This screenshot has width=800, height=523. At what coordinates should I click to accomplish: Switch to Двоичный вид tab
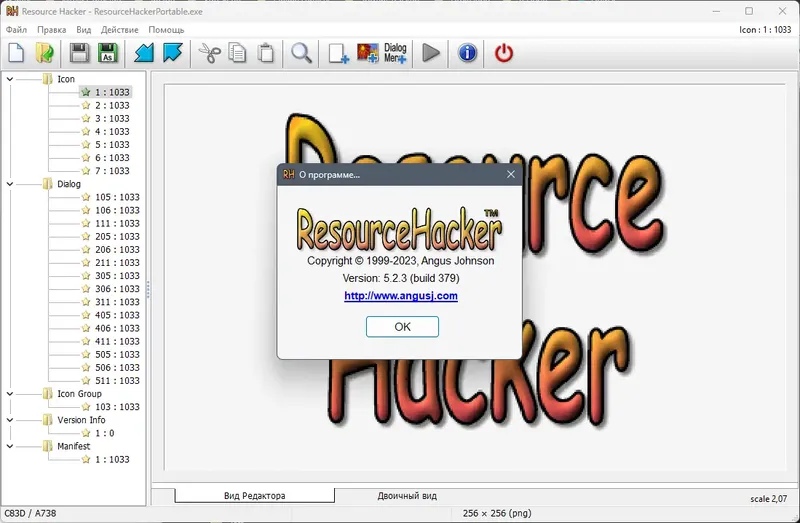pos(407,495)
